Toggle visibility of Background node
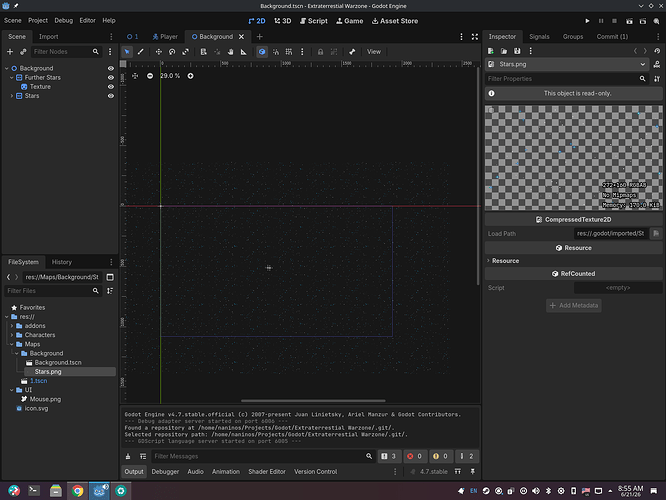 111,68
